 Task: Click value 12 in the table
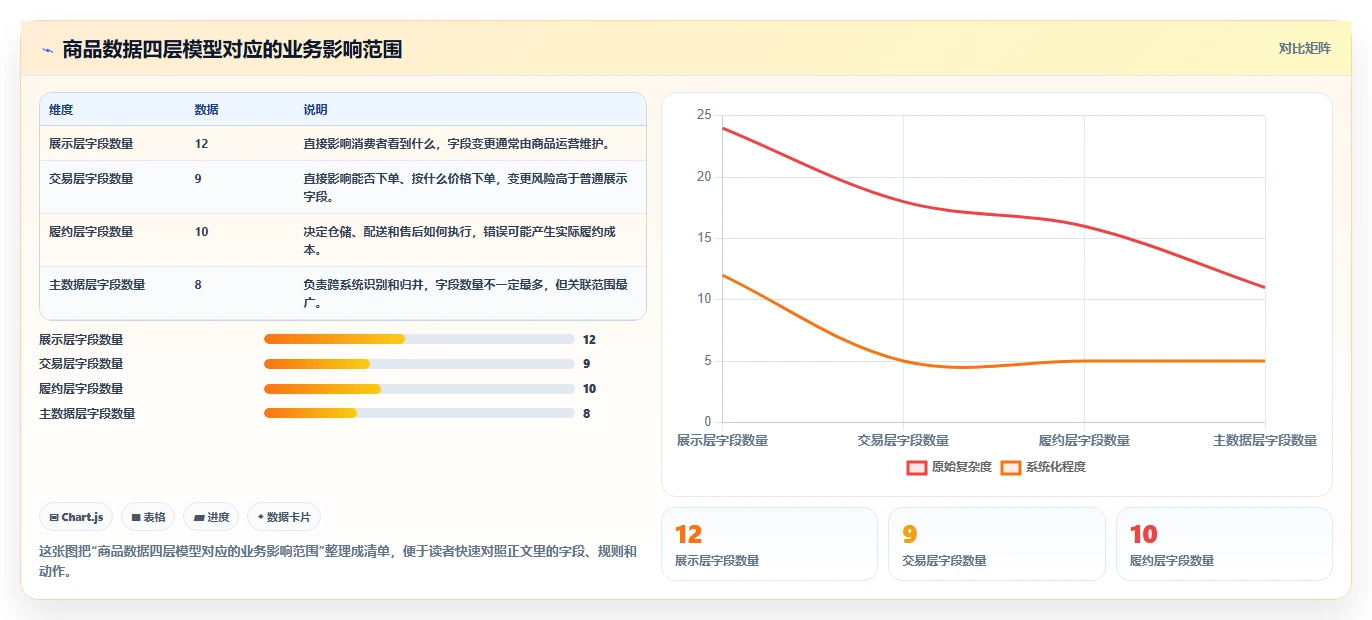[x=201, y=144]
